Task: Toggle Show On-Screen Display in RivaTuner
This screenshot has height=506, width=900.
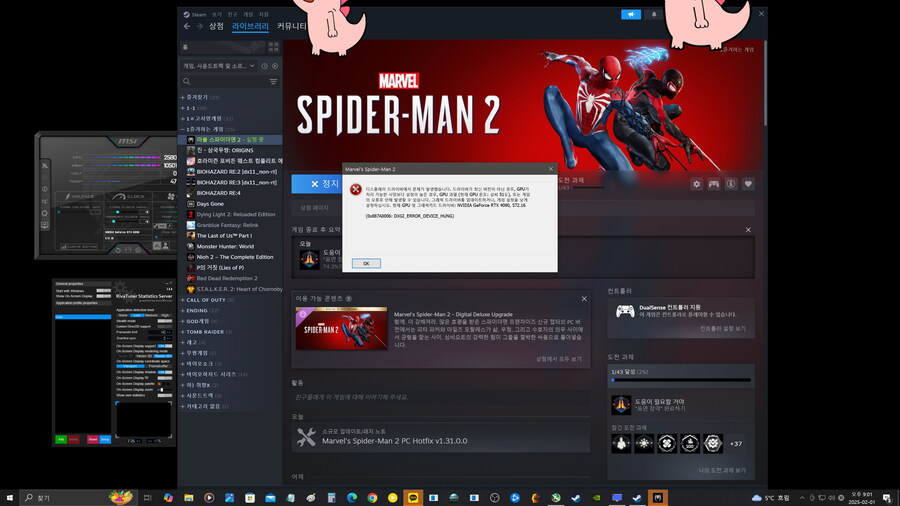Action: pyautogui.click(x=103, y=297)
